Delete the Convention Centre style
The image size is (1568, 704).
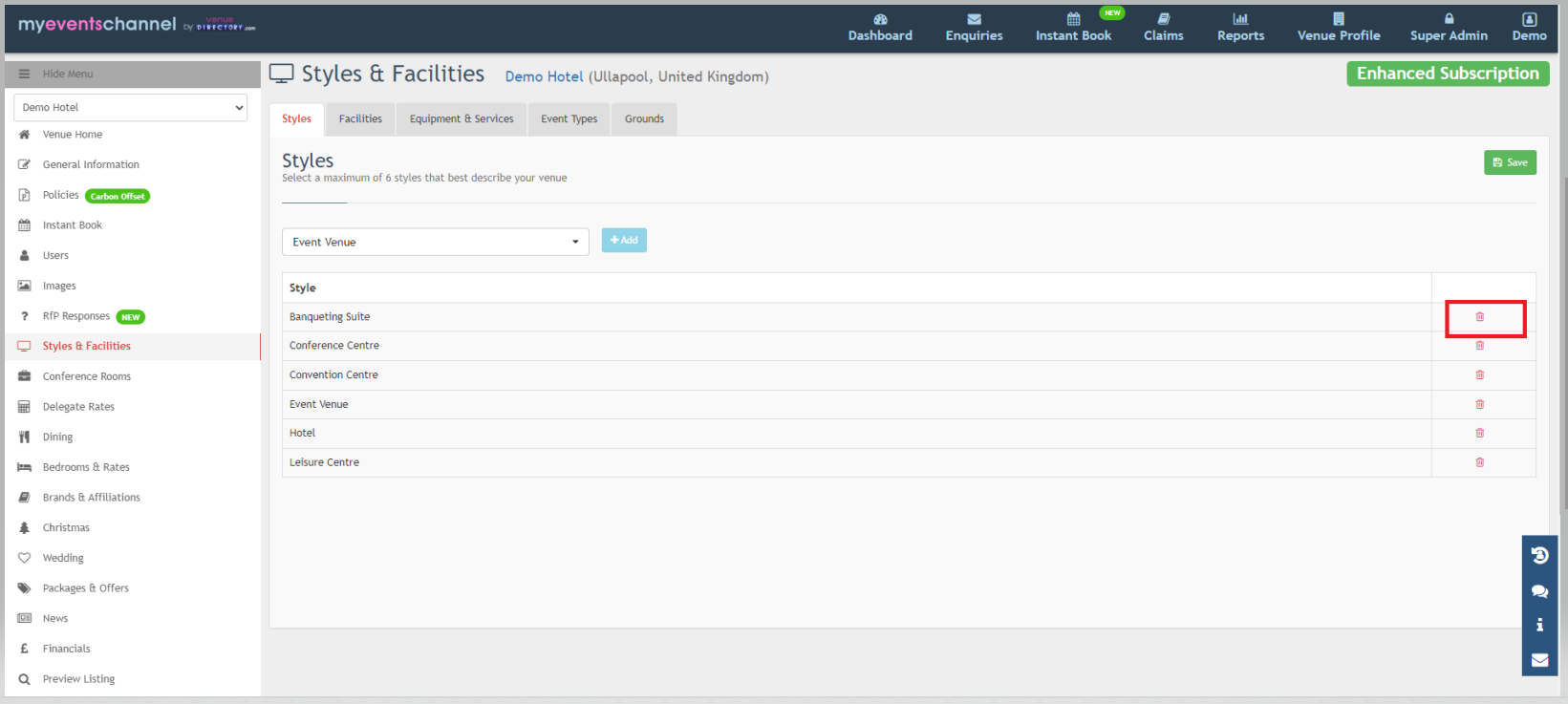click(x=1479, y=375)
